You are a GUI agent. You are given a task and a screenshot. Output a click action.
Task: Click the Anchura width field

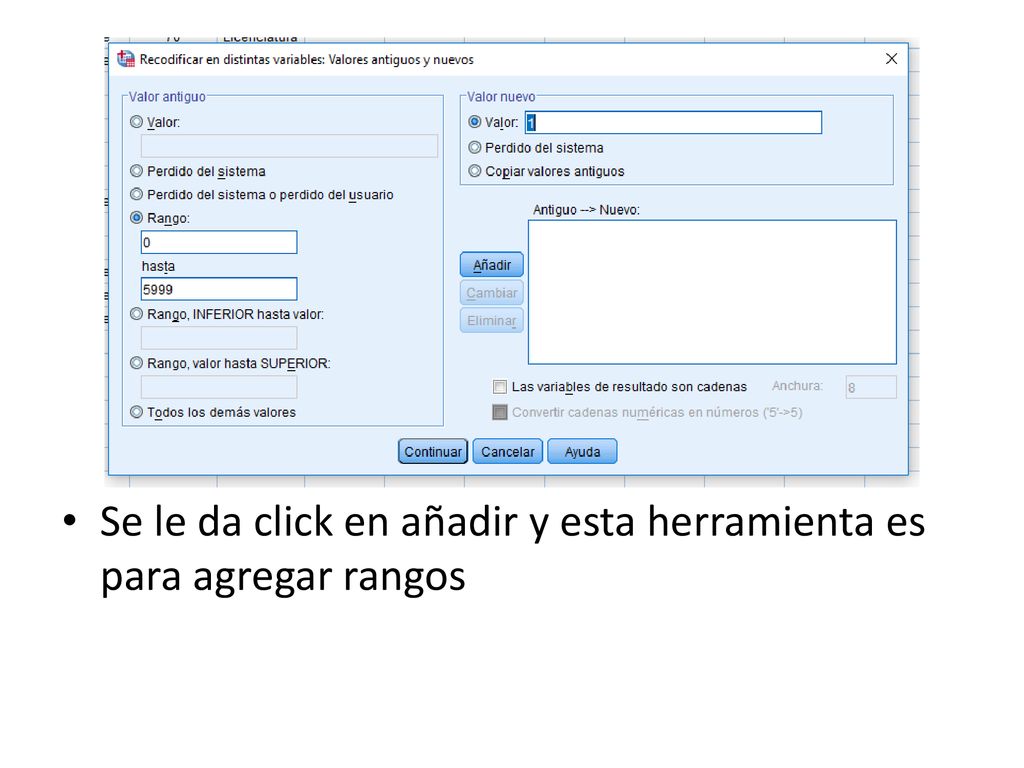(871, 387)
